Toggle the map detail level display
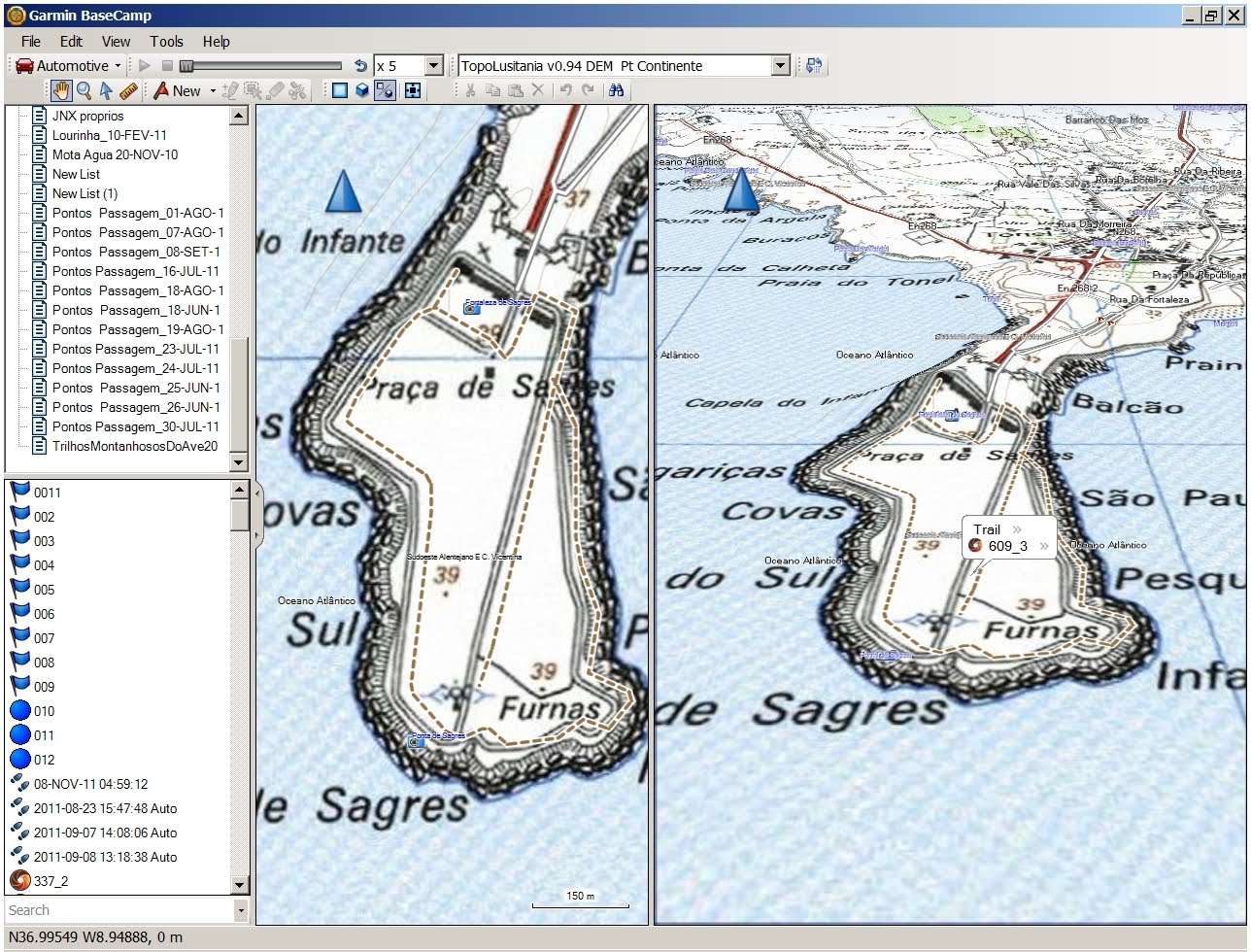This screenshot has height=952, width=1251. [x=385, y=89]
